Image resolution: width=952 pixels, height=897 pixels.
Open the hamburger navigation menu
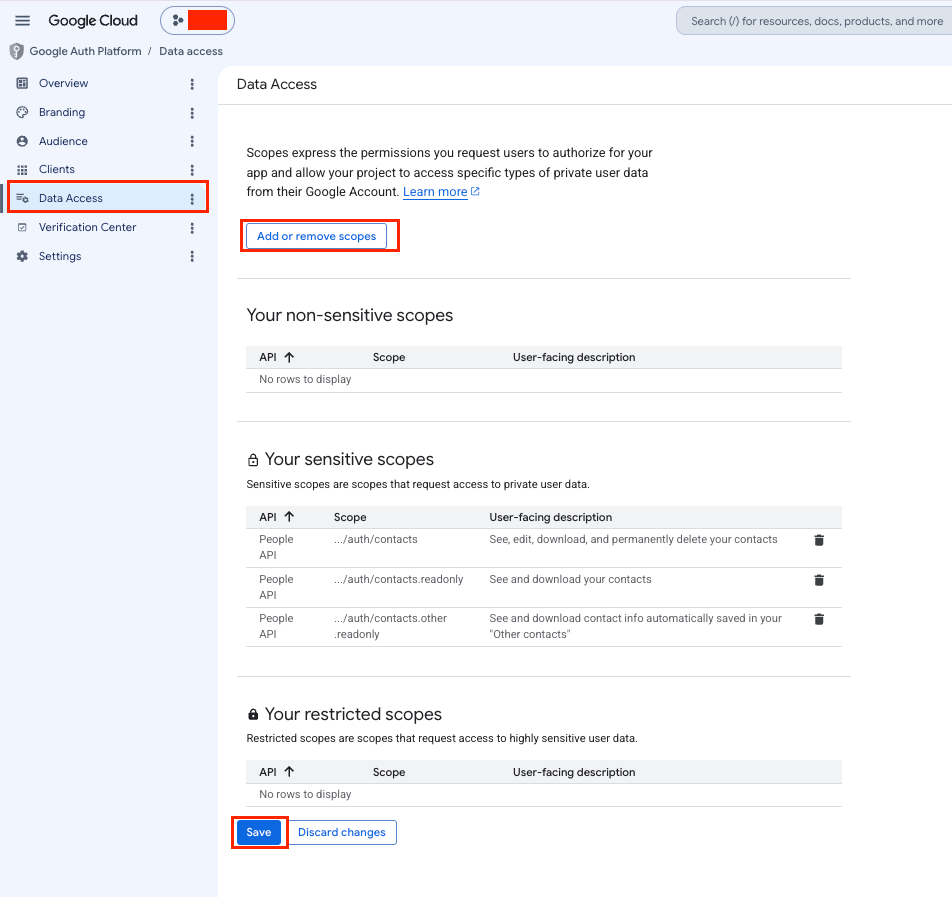pos(22,21)
